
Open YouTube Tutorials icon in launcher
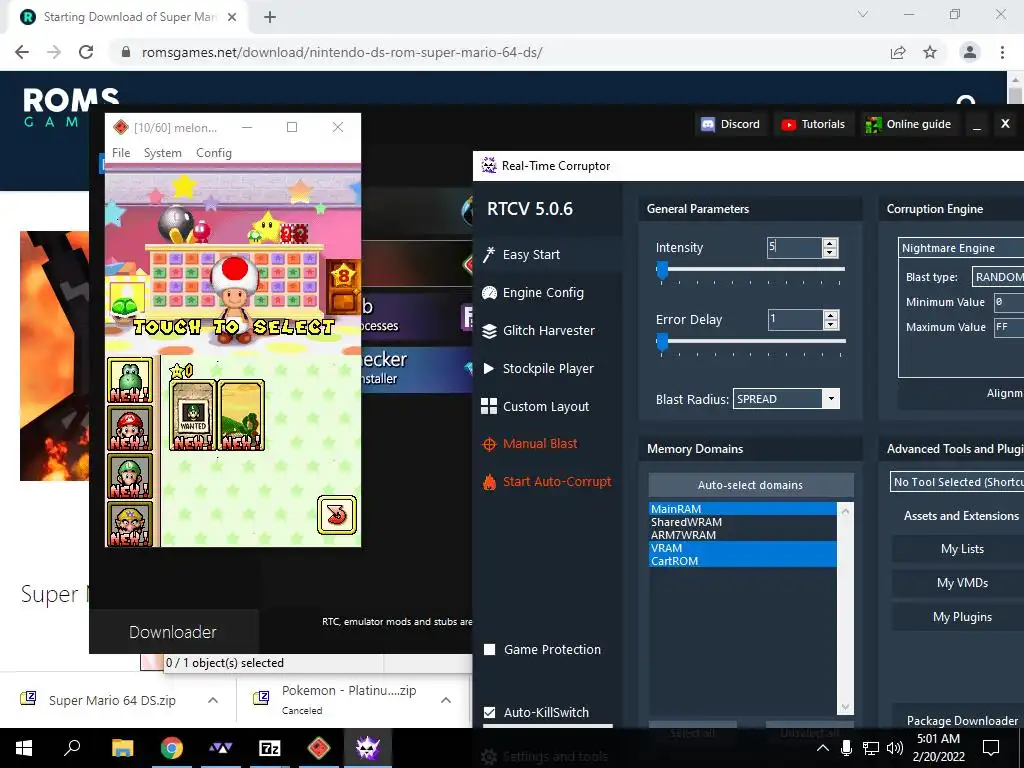788,125
